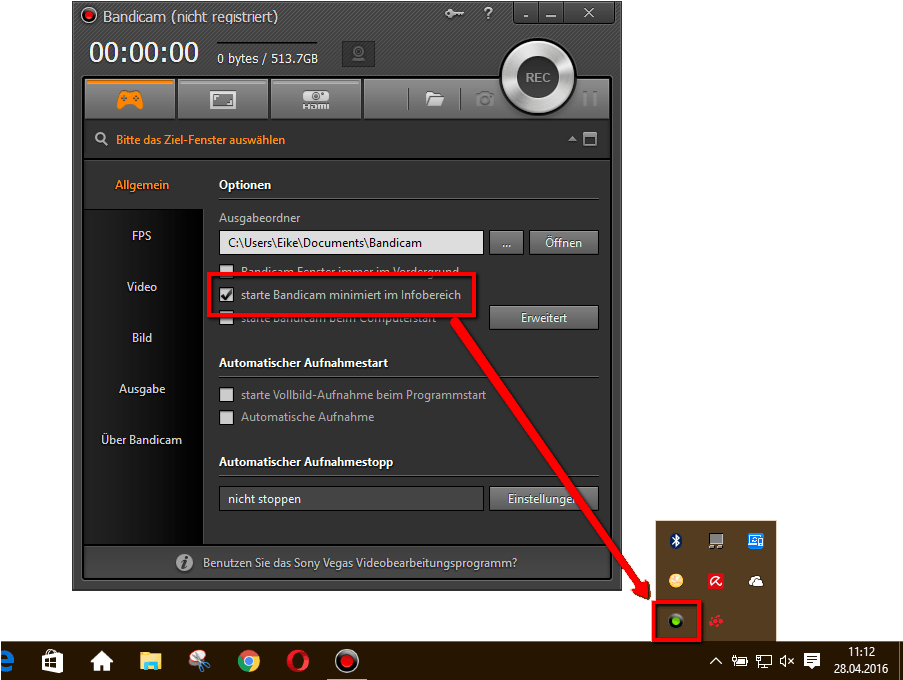
Task: Open help with the question mark icon
Action: coord(488,13)
